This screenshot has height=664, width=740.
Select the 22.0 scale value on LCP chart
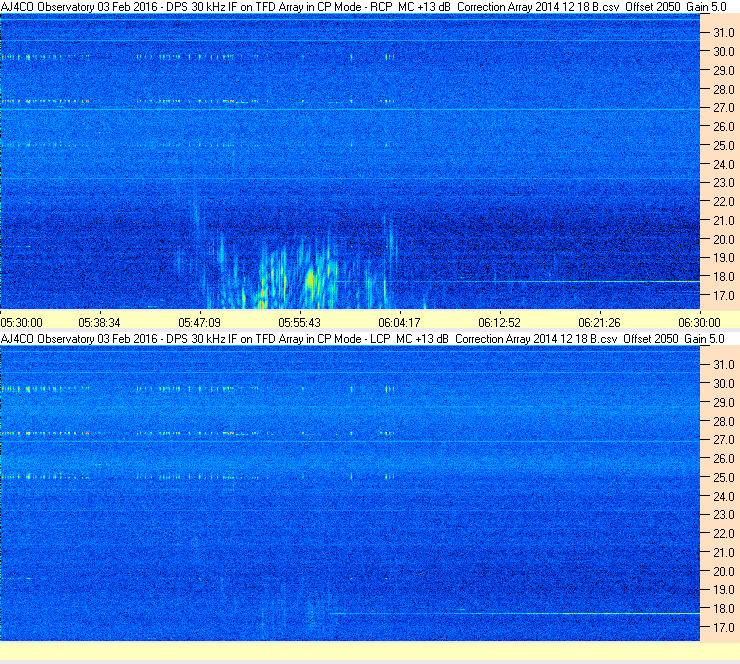[724, 534]
